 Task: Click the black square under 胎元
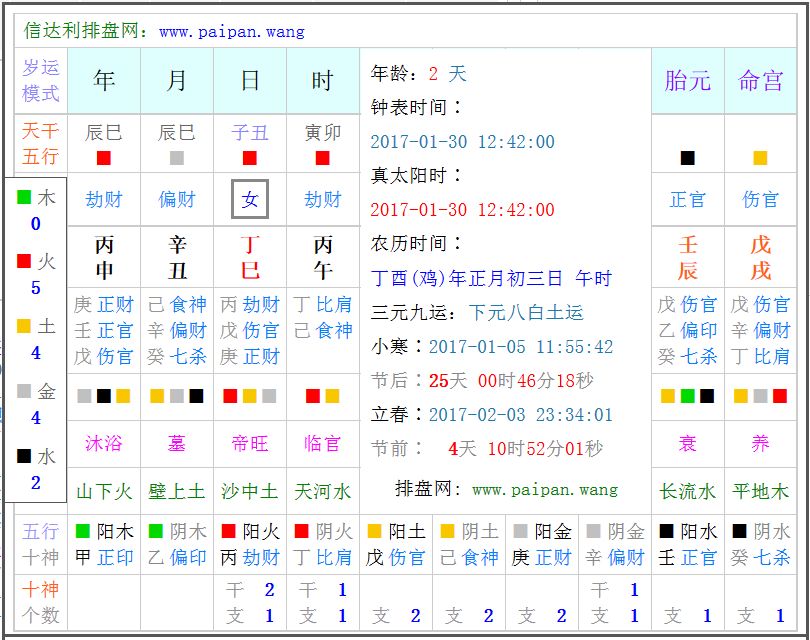(688, 158)
